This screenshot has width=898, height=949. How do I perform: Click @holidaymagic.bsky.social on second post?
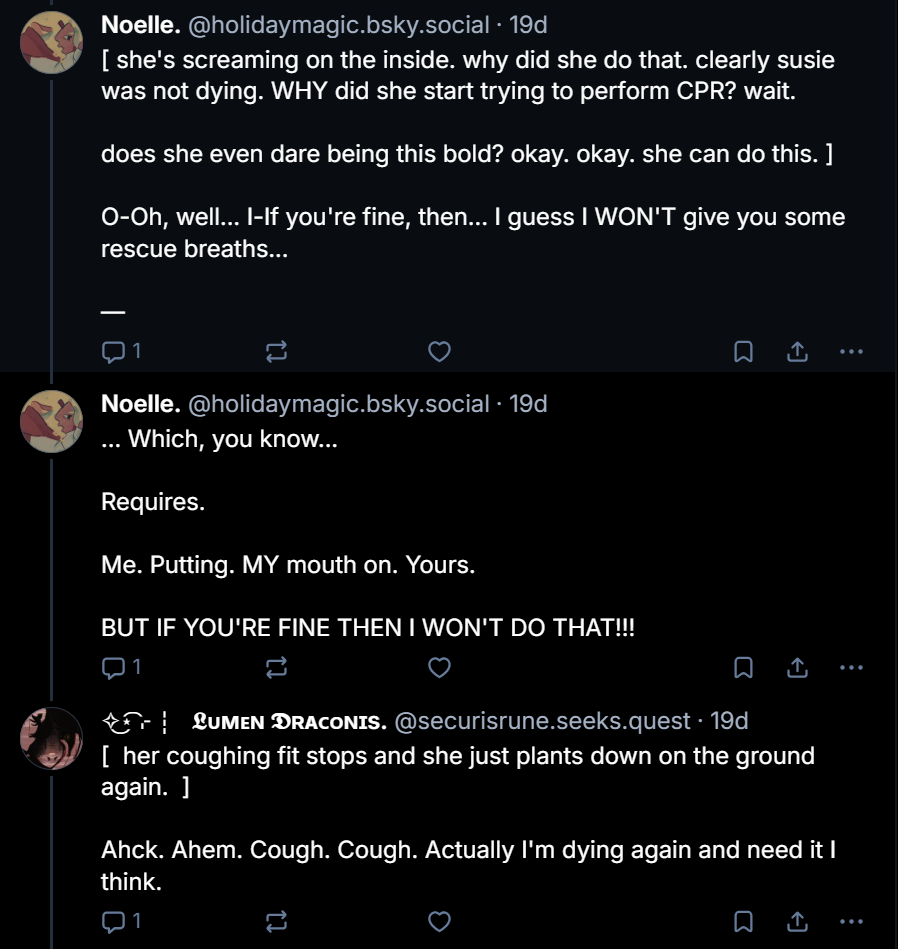pyautogui.click(x=338, y=404)
